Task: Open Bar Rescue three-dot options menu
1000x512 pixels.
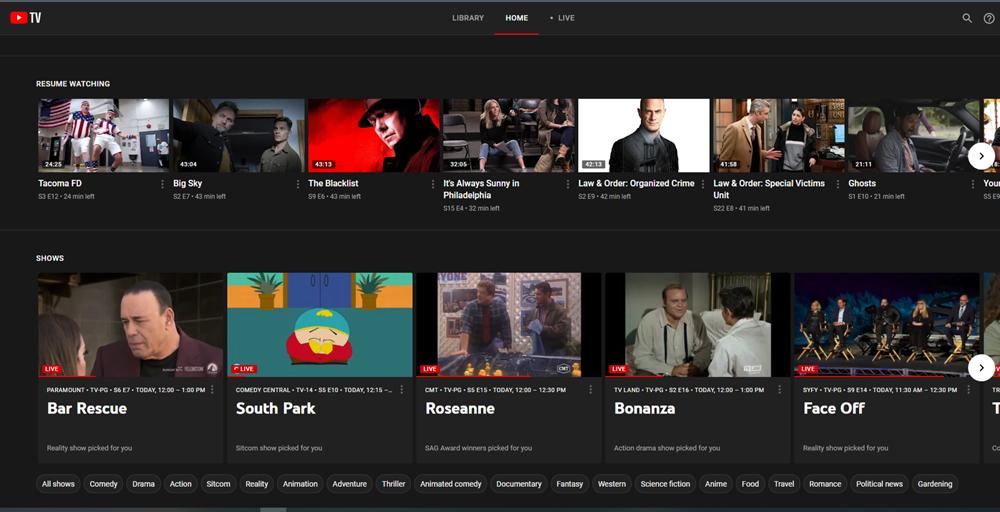Action: pyautogui.click(x=212, y=390)
